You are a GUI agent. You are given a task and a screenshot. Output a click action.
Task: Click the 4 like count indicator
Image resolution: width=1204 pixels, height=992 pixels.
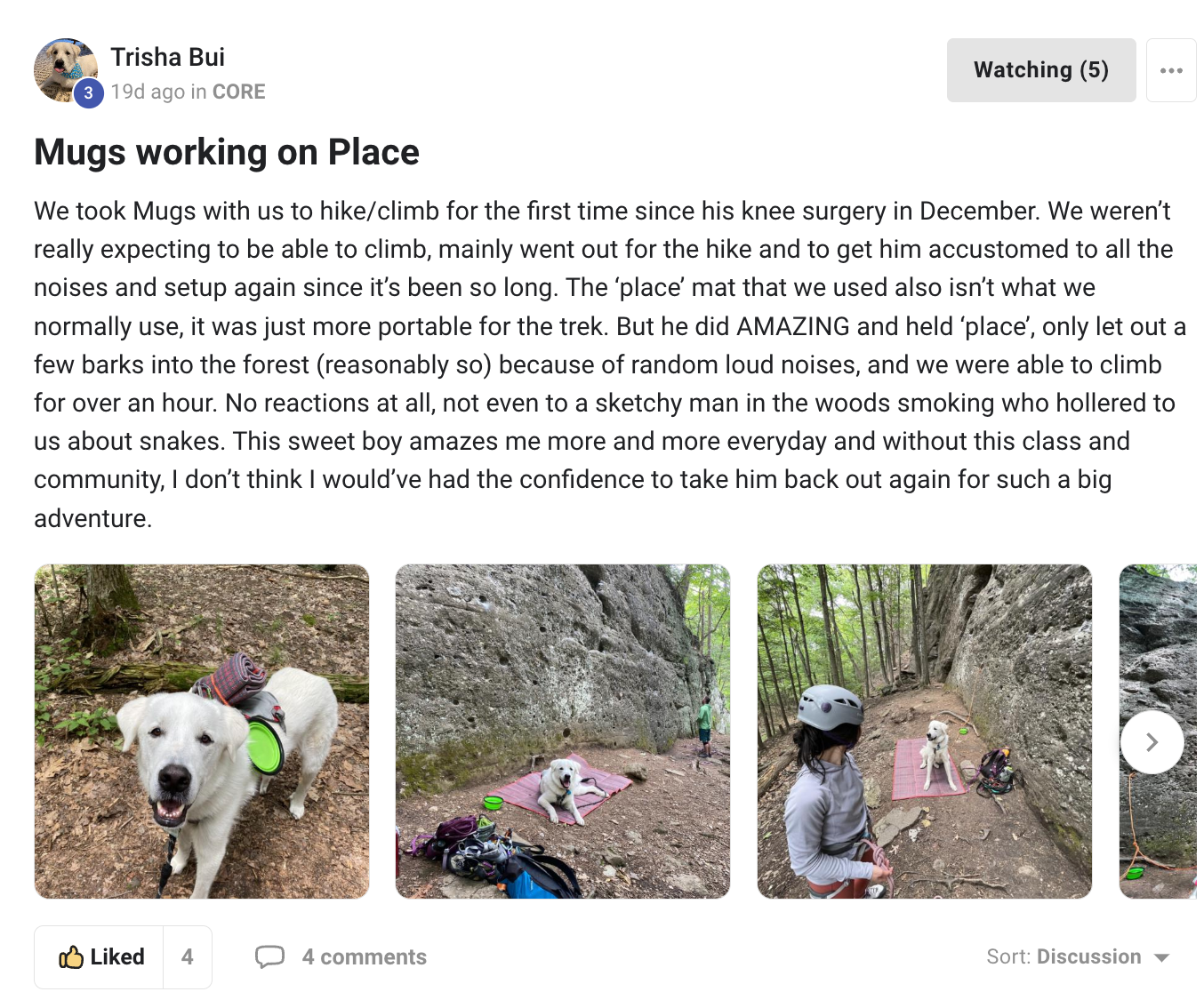click(188, 956)
